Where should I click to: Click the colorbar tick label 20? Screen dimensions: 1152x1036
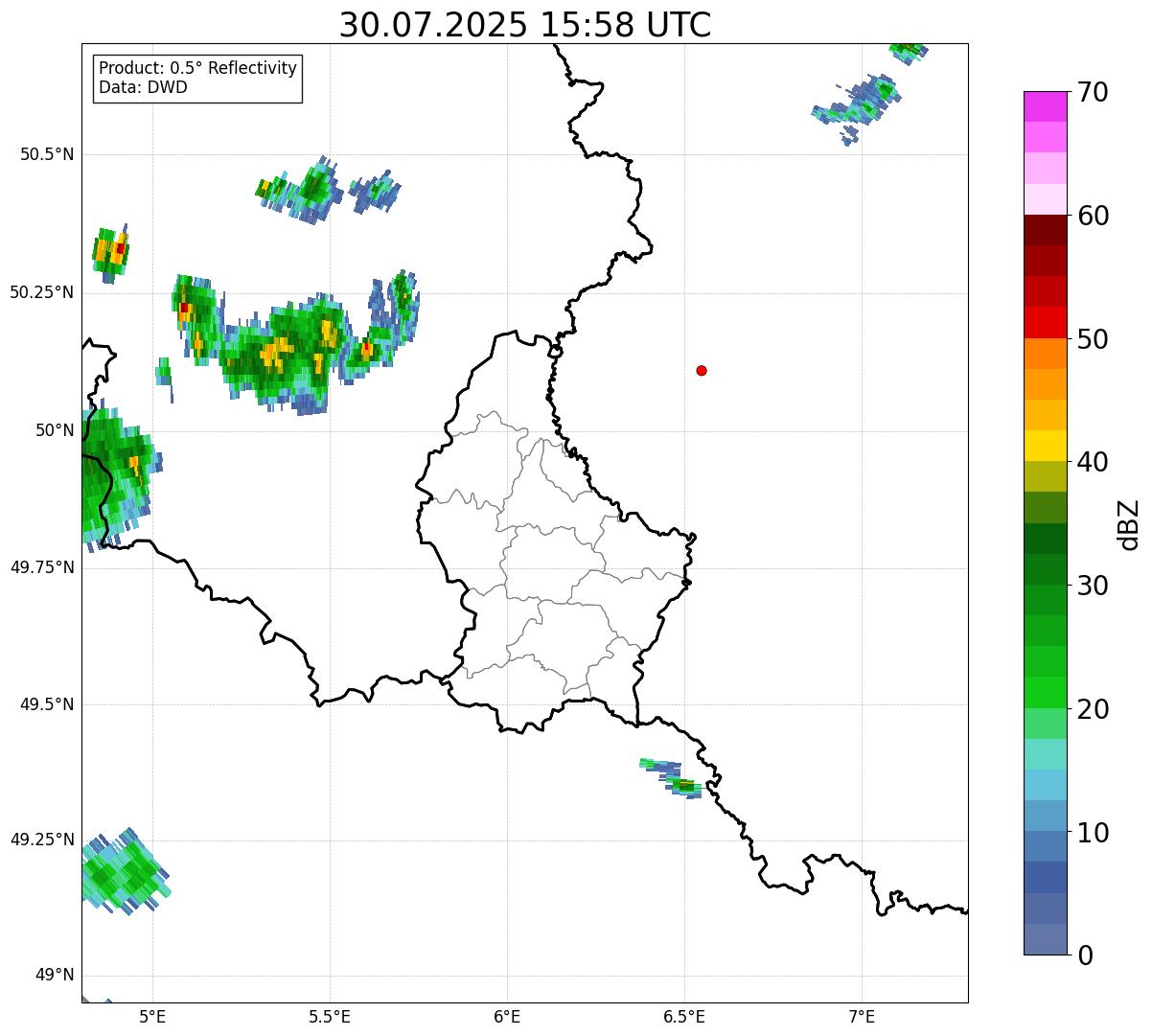[1093, 709]
